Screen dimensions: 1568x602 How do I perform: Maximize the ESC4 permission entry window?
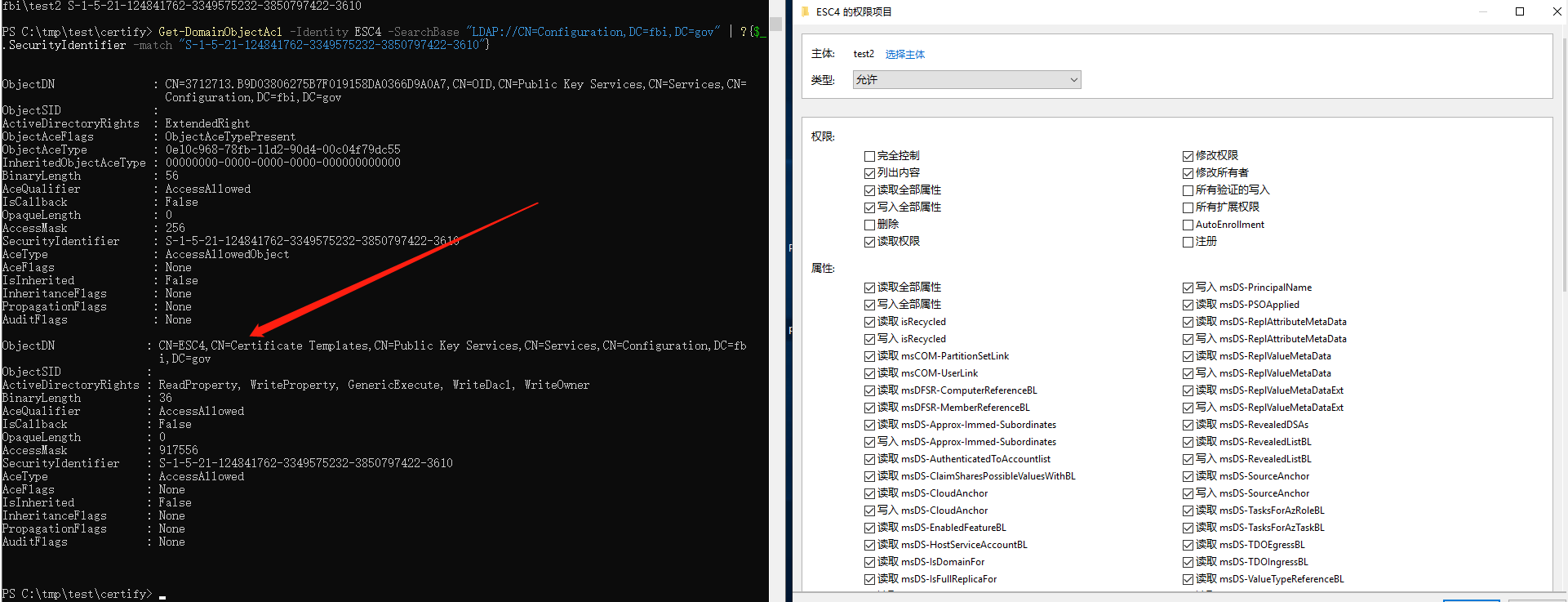point(1520,11)
